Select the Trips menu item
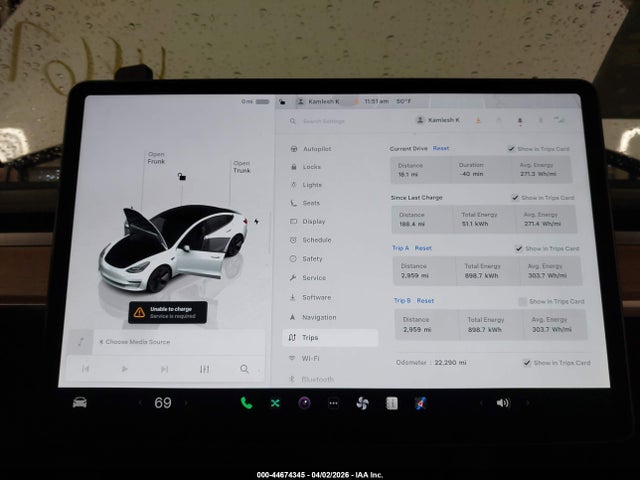 (331, 338)
